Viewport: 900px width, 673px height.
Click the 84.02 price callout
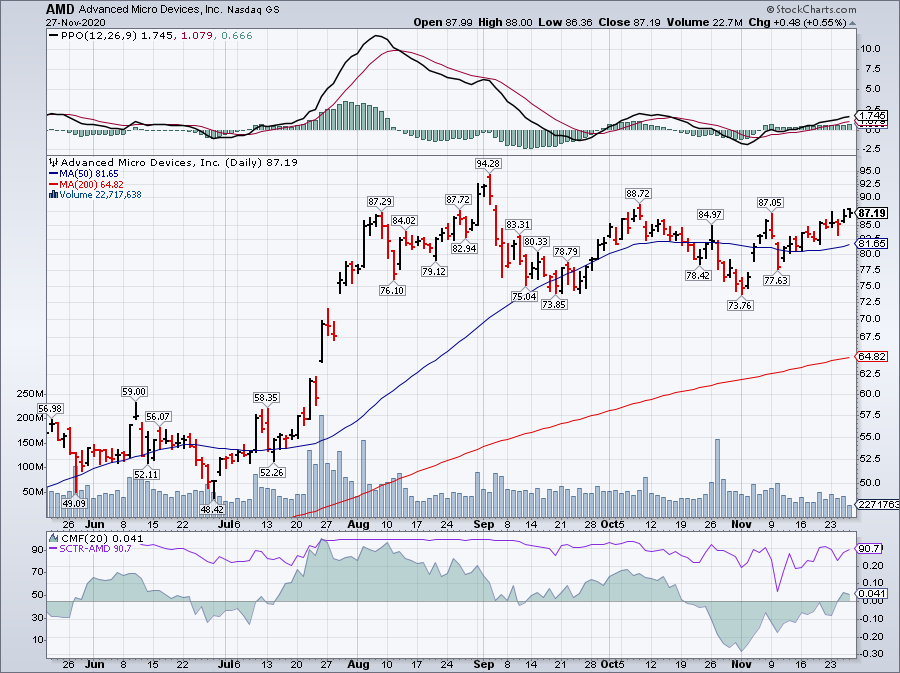coord(404,220)
